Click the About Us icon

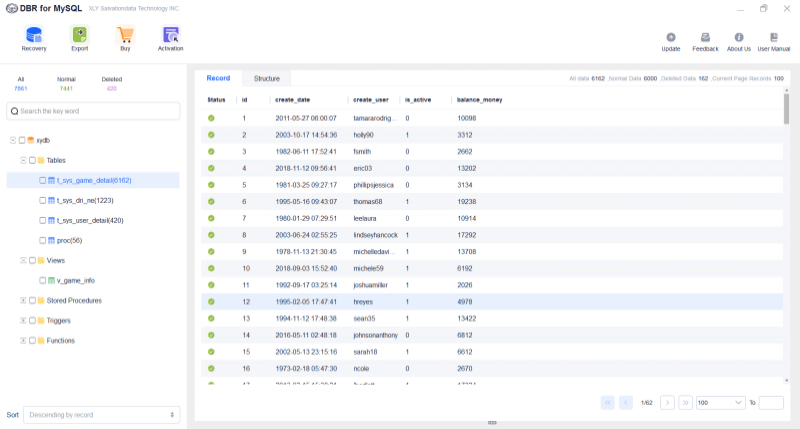click(739, 38)
